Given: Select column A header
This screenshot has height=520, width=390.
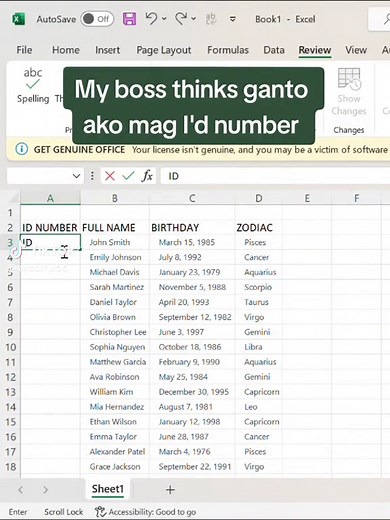Looking at the screenshot, I should 50,198.
